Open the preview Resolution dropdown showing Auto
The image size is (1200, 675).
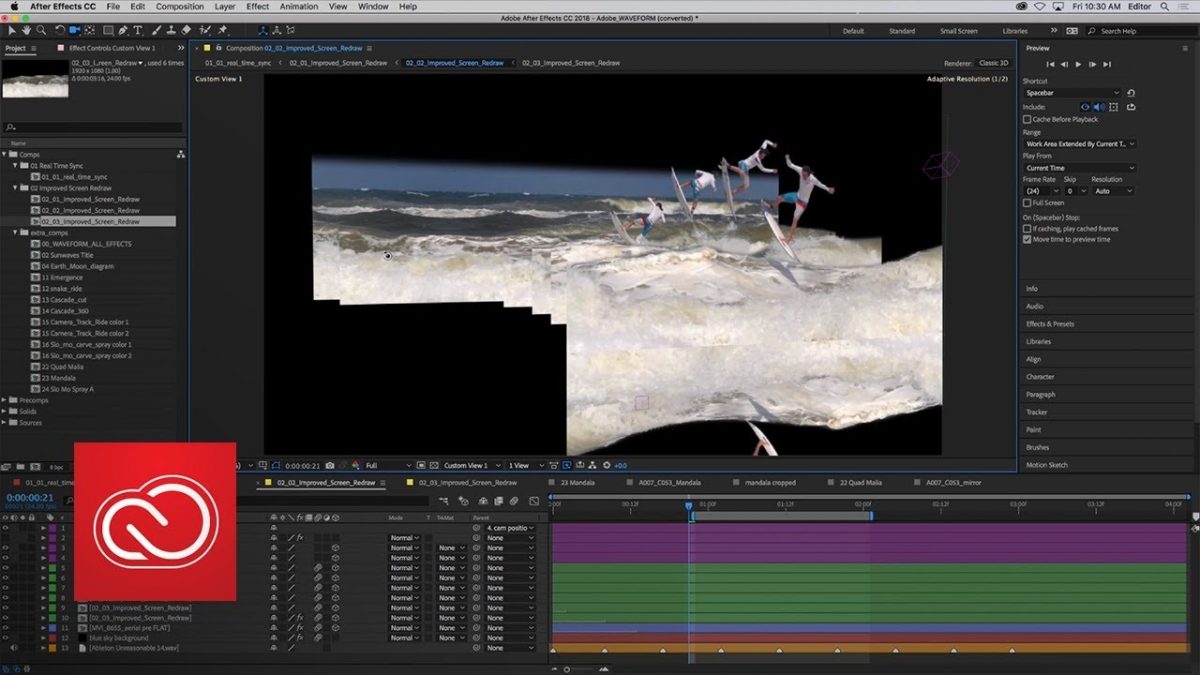(x=1112, y=191)
